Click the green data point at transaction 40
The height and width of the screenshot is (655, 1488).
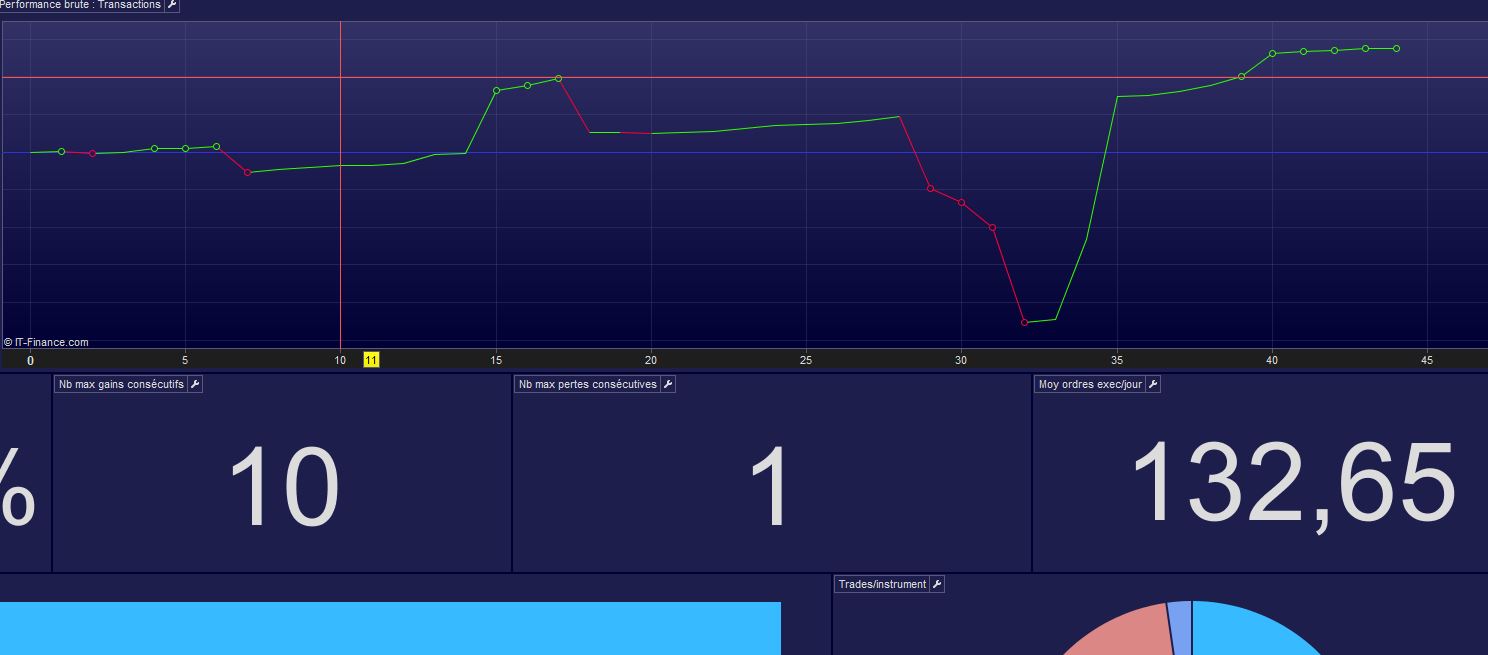[x=1272, y=53]
